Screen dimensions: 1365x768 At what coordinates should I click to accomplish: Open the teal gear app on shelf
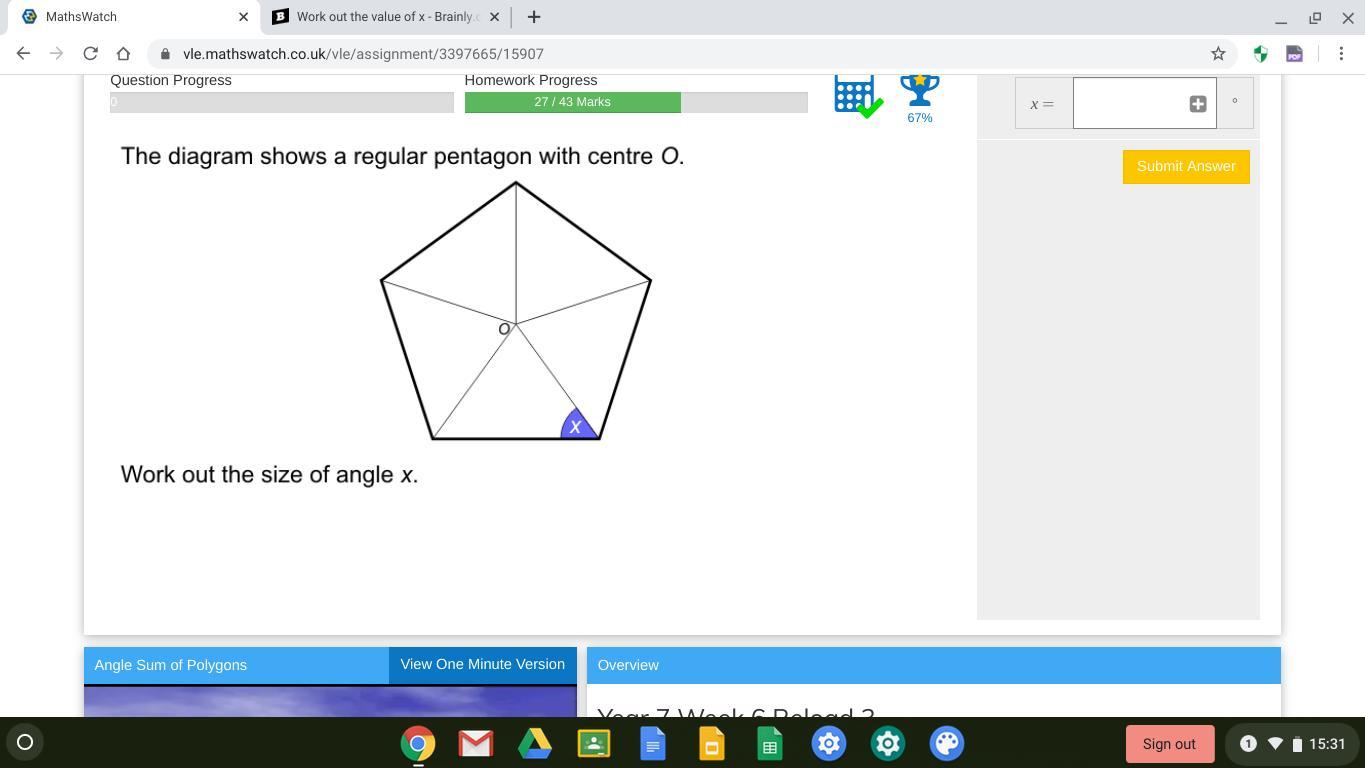(888, 743)
